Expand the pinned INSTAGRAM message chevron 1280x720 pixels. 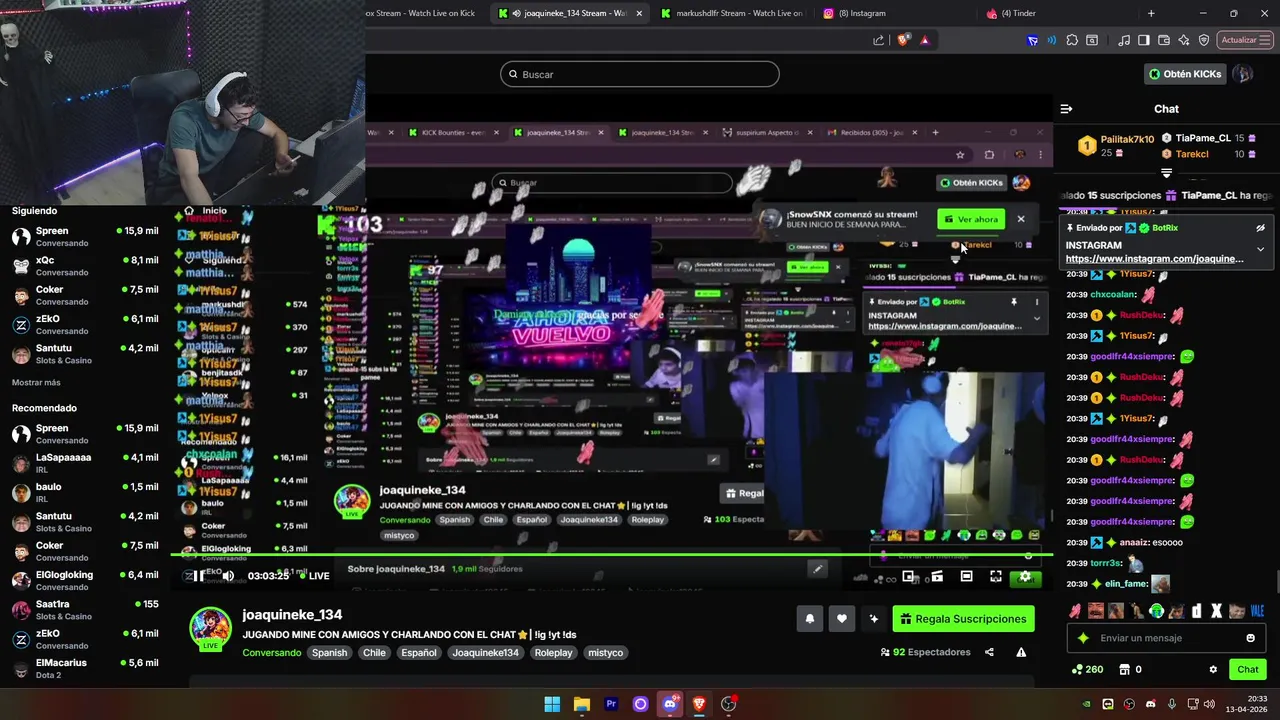point(1260,249)
